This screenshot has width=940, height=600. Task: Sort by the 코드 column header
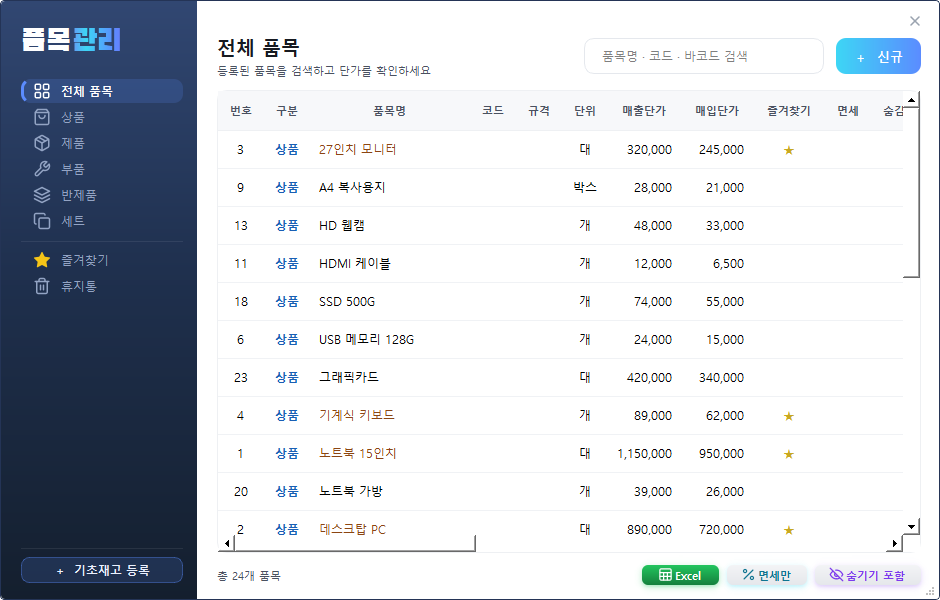tap(493, 111)
